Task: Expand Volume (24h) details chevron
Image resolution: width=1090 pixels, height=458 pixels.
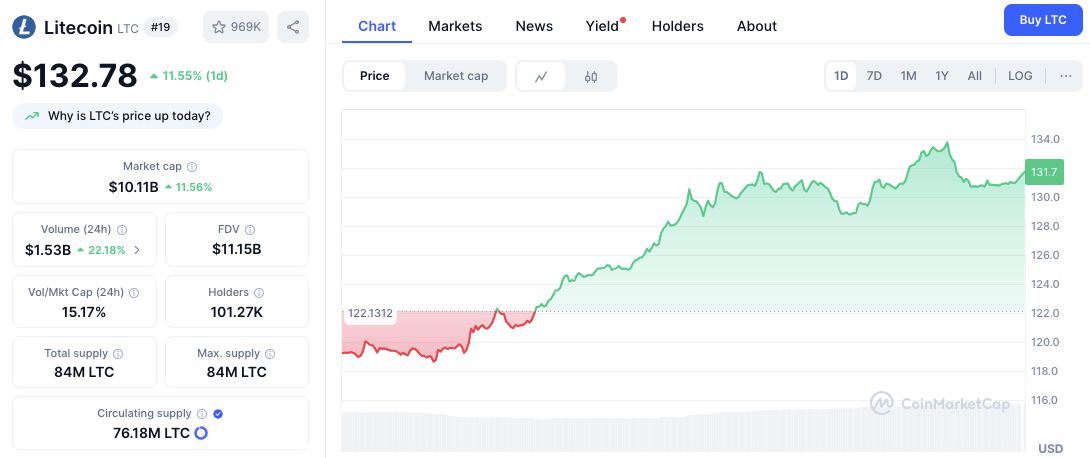Action: [137, 250]
